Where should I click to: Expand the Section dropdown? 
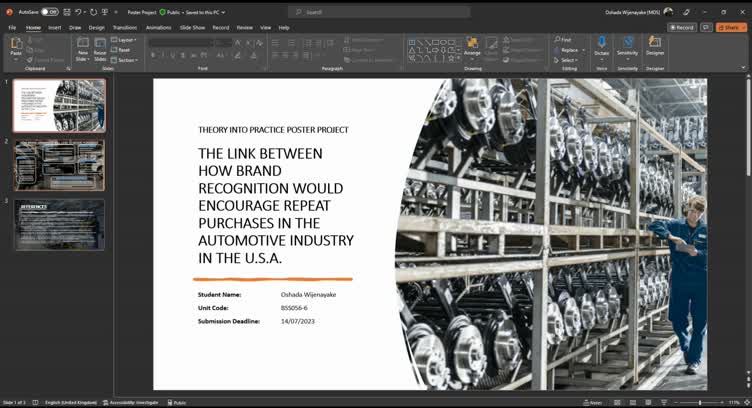tap(125, 60)
